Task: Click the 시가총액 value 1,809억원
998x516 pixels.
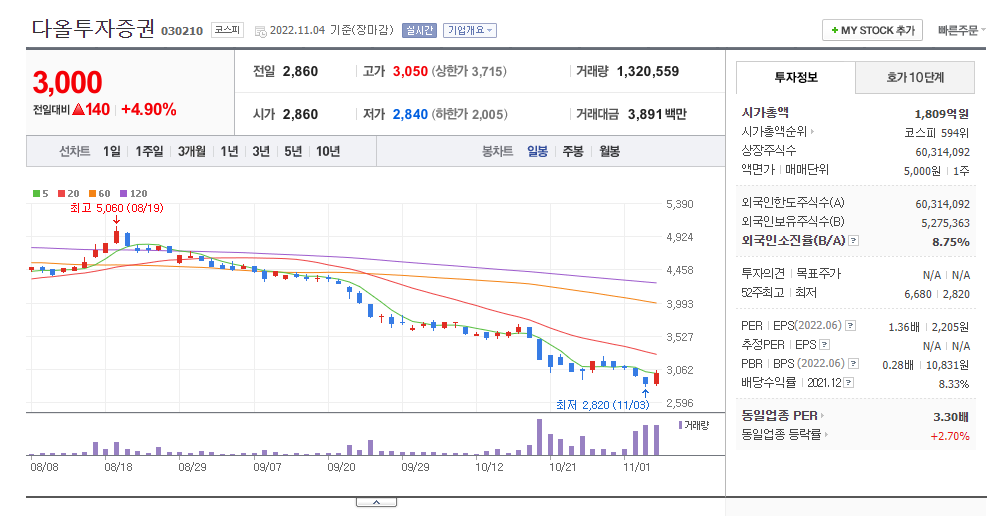Action: [941, 114]
